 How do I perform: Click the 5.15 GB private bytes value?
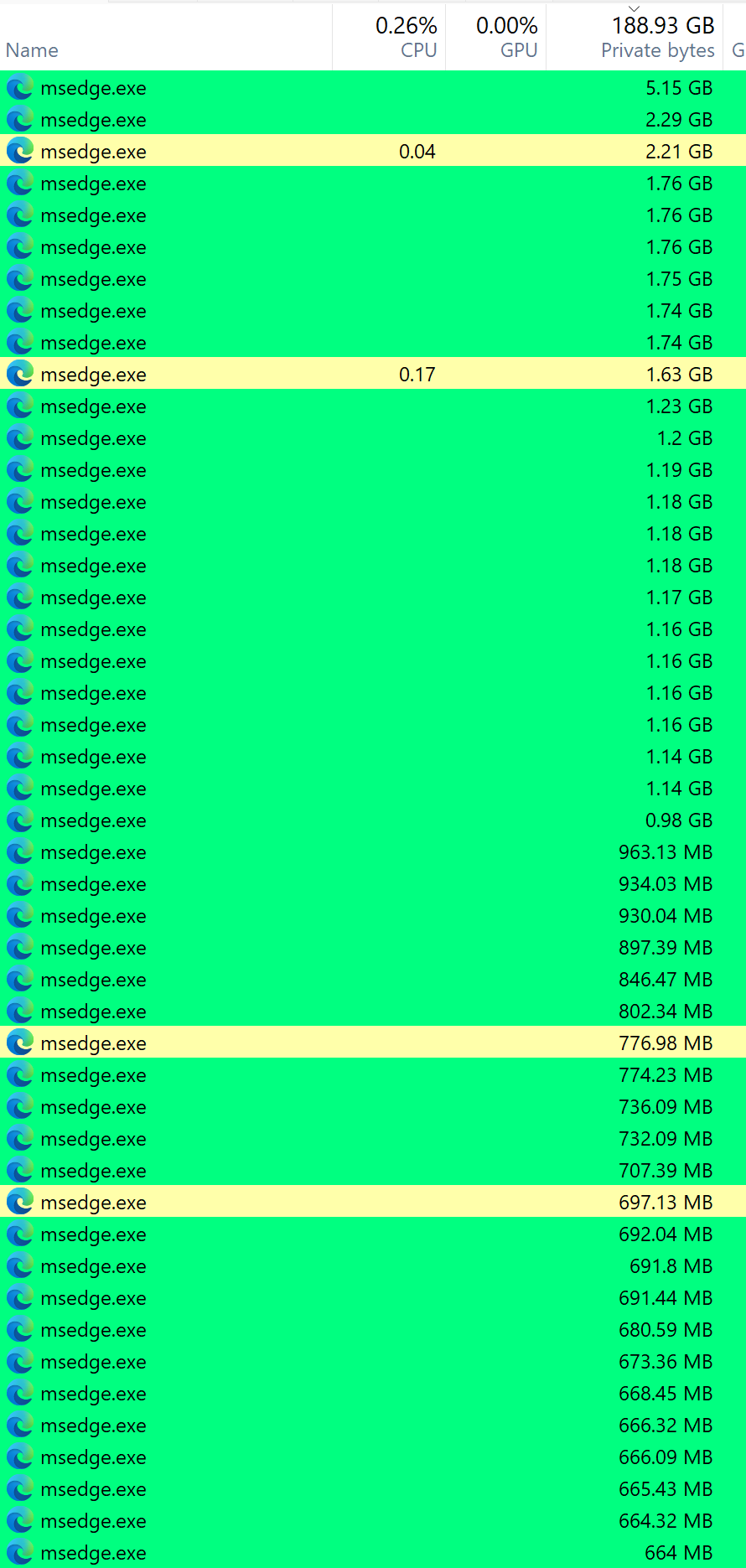click(679, 88)
